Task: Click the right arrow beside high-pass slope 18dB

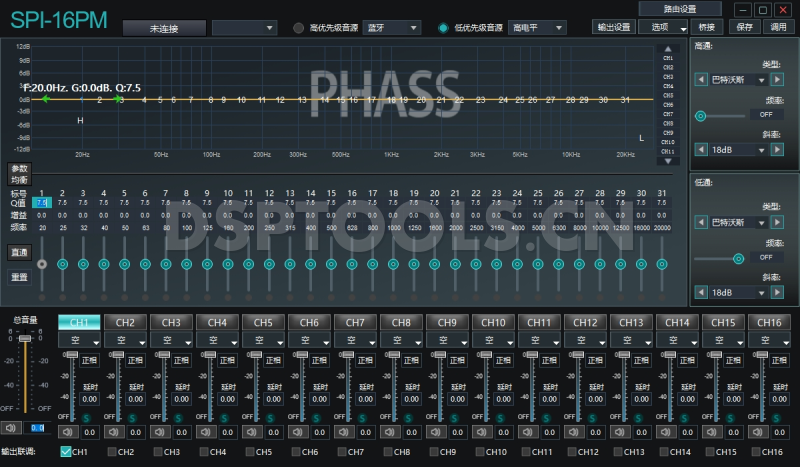Action: (x=776, y=150)
